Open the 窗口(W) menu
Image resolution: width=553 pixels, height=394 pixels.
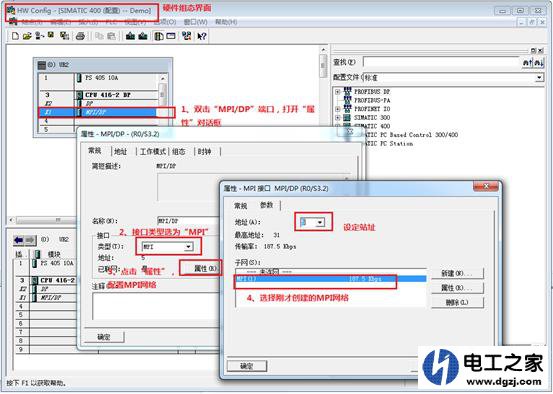tap(195, 22)
